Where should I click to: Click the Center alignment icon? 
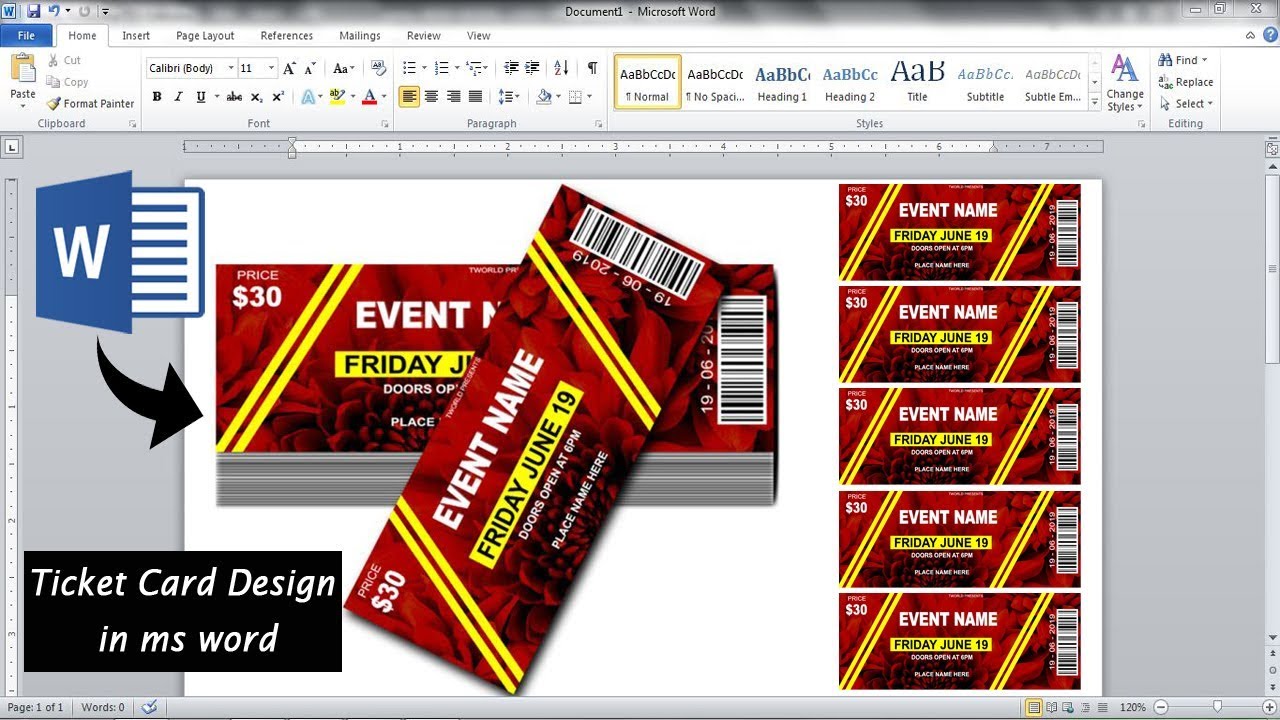tap(431, 97)
